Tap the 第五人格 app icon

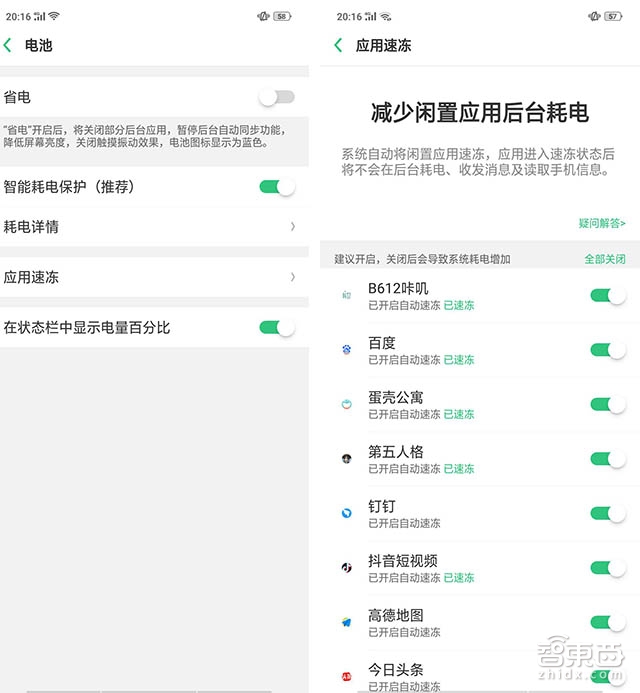347,459
